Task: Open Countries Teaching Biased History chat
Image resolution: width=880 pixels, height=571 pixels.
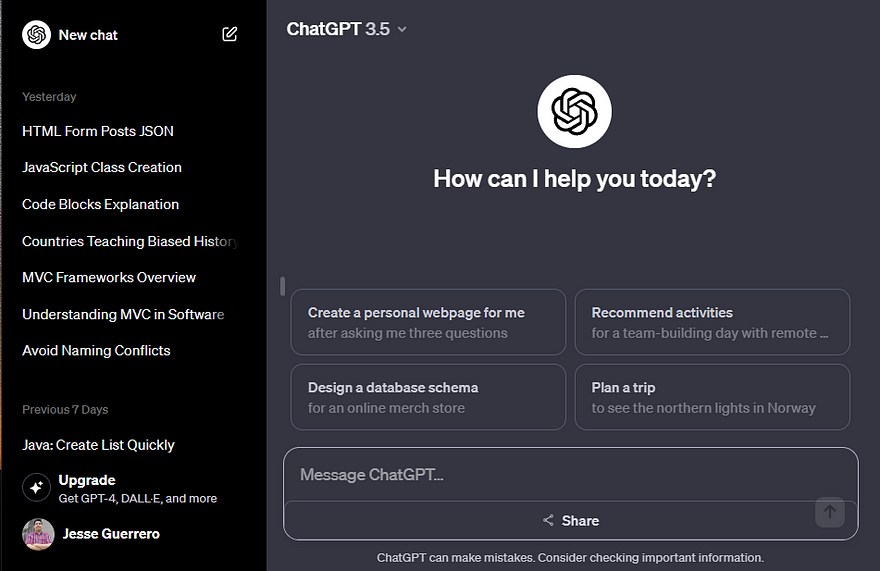Action: pos(130,241)
